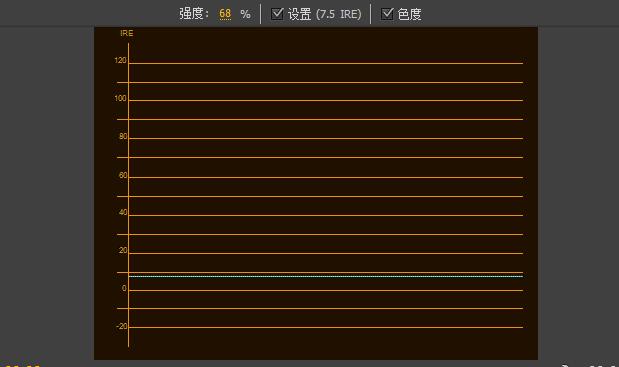Image resolution: width=619 pixels, height=367 pixels.
Task: Click the 100 IRE scale label
Action: pyautogui.click(x=120, y=98)
